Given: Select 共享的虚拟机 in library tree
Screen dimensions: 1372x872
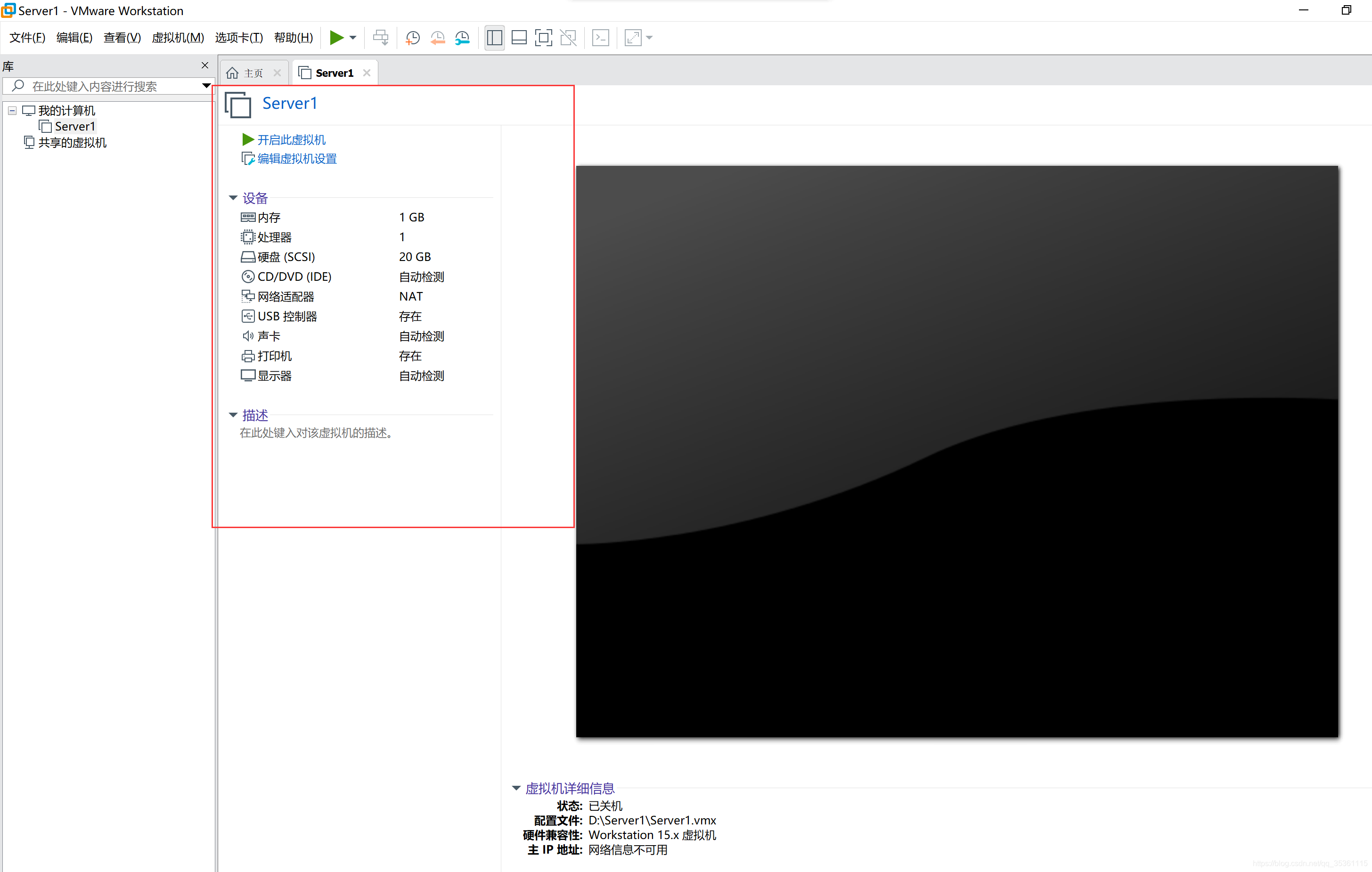Looking at the screenshot, I should pyautogui.click(x=72, y=142).
